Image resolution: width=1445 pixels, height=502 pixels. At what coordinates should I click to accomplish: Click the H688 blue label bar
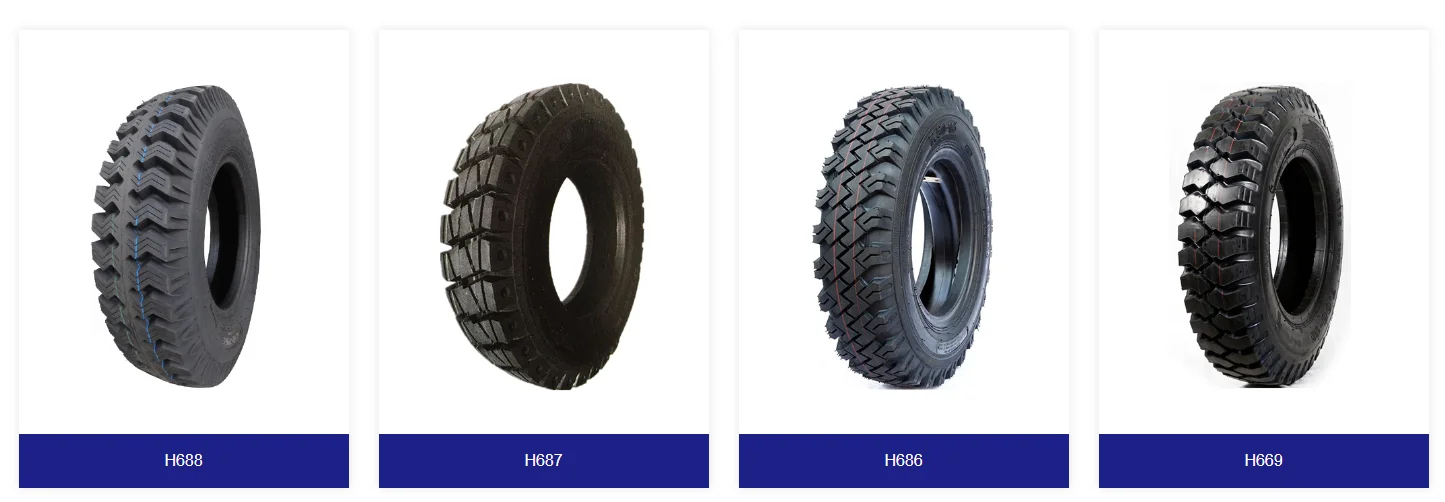tap(184, 461)
